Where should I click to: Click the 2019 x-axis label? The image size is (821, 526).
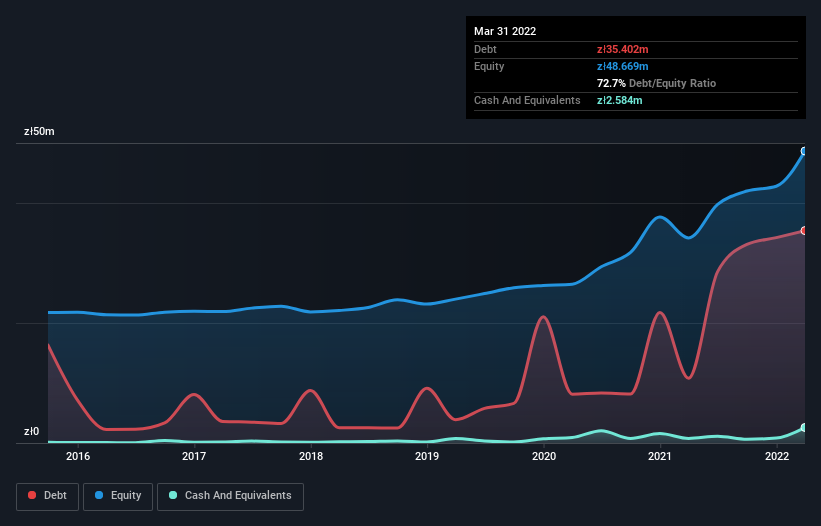point(427,456)
